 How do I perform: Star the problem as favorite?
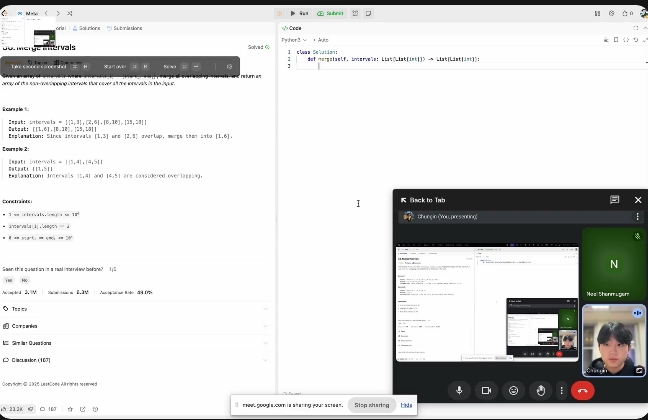click(70, 409)
